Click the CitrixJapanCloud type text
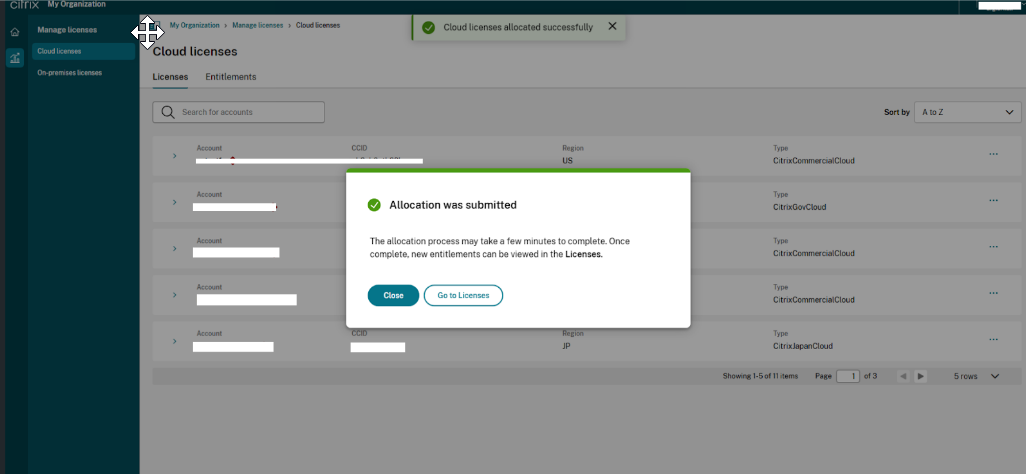The height and width of the screenshot is (474, 1026). (803, 346)
